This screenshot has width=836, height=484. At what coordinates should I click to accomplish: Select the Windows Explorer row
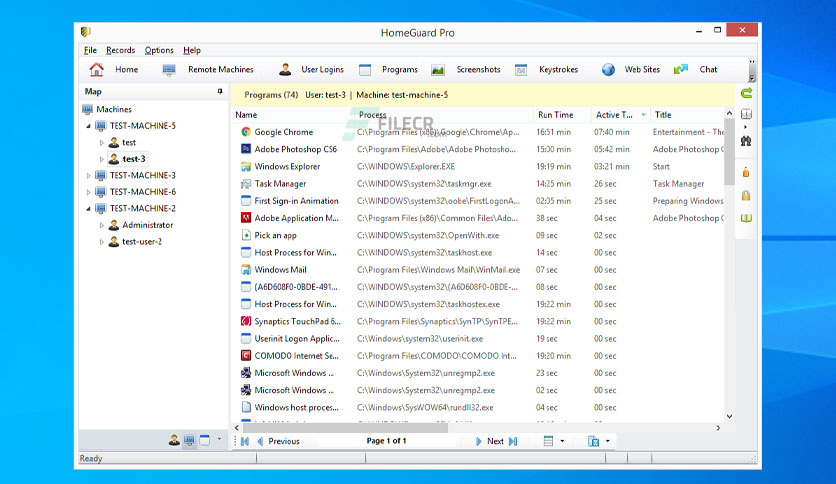(479, 166)
